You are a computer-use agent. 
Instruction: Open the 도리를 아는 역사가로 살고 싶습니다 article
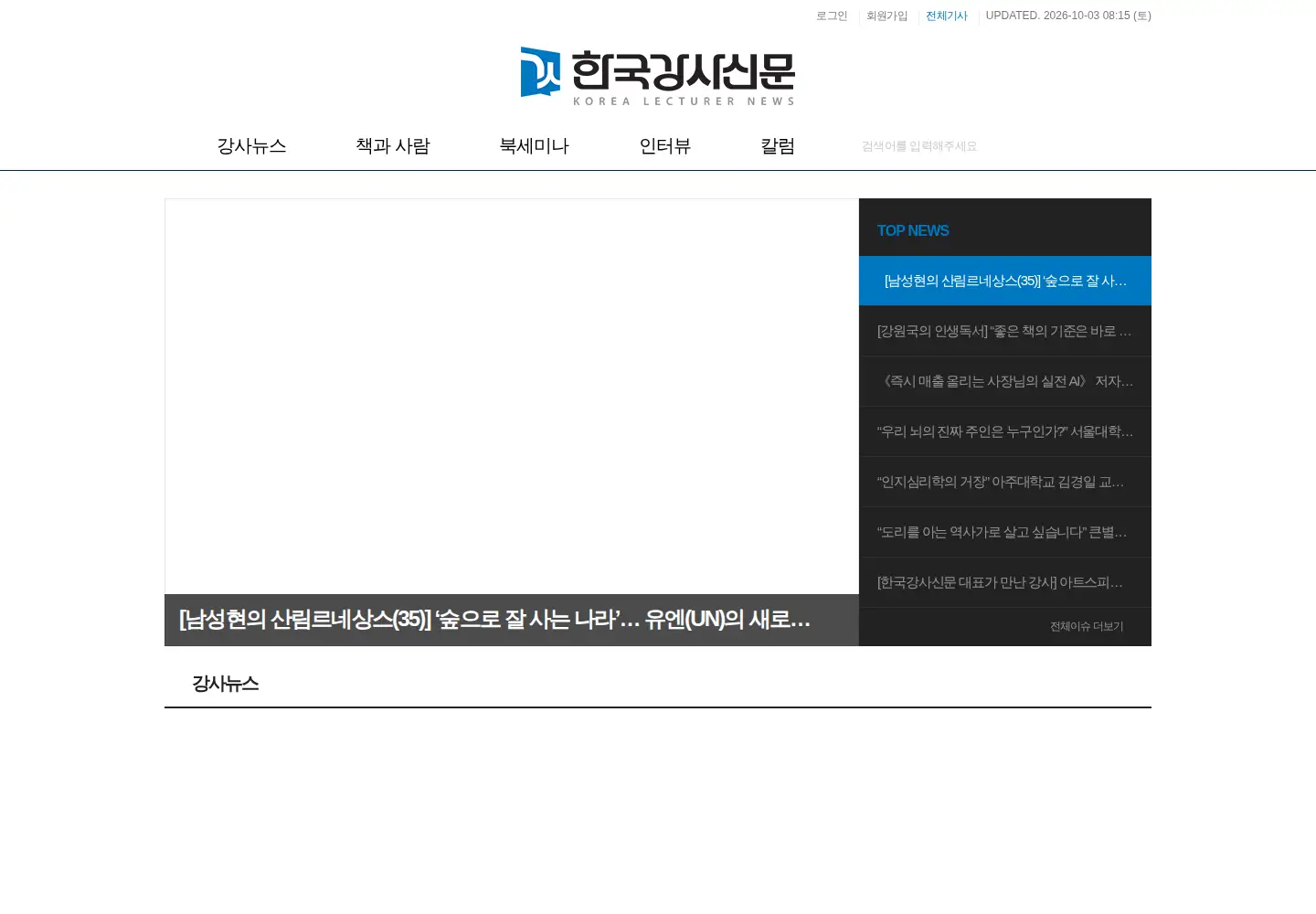1005,532
